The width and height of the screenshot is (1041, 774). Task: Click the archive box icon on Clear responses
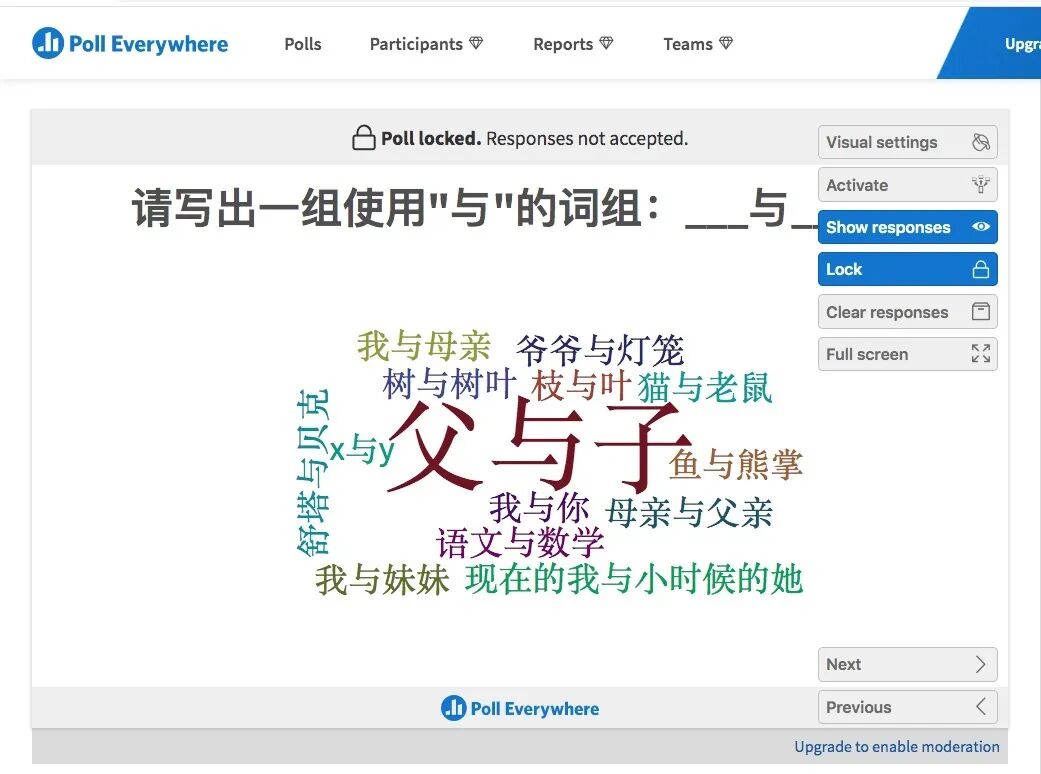(x=981, y=311)
